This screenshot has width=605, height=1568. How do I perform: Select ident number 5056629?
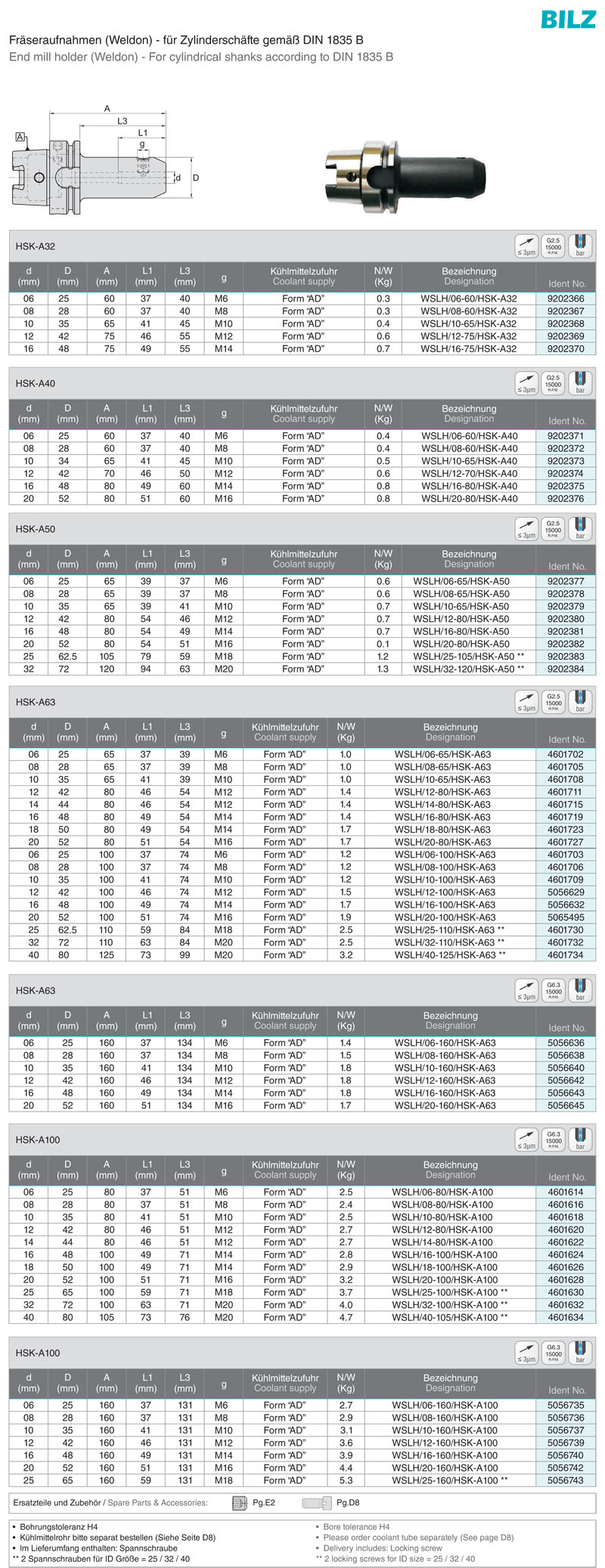point(566,892)
